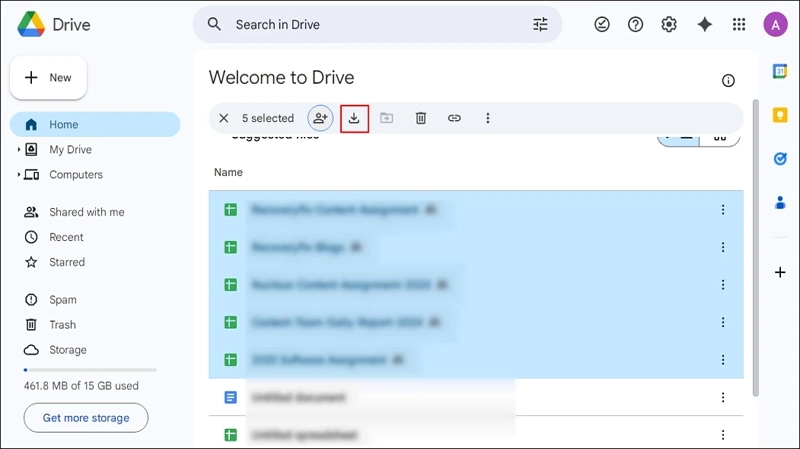Click the vertical scrollbar
Screen dimensions: 800x449
[x=756, y=247]
